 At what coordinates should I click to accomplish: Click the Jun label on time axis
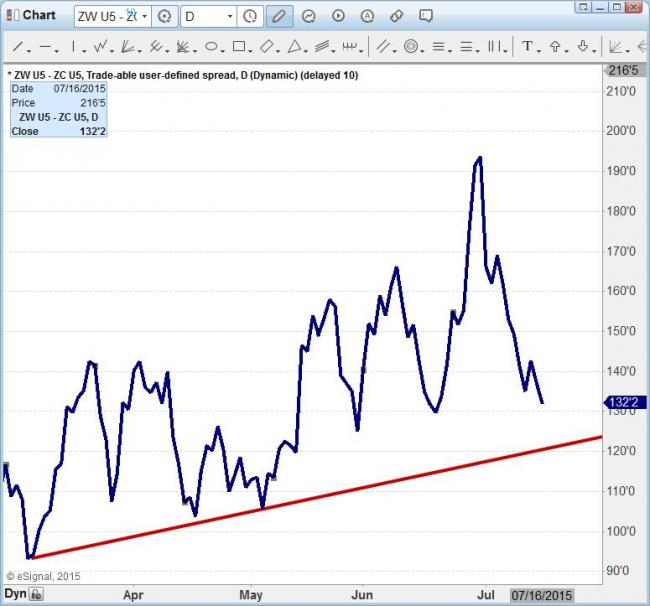(362, 595)
